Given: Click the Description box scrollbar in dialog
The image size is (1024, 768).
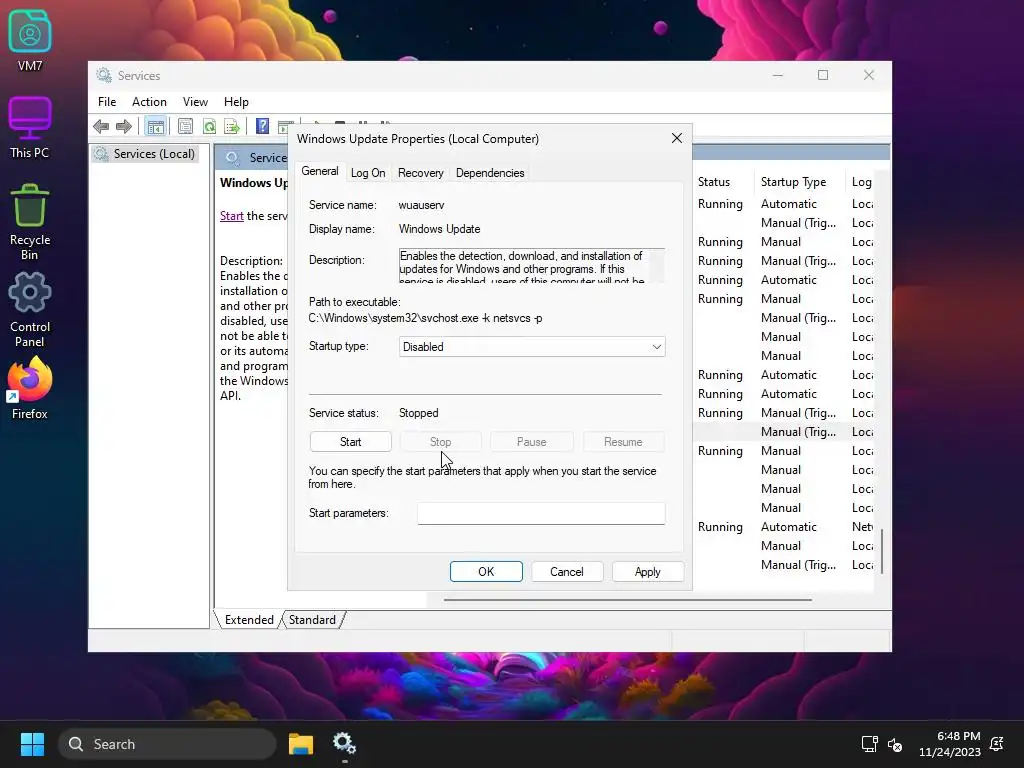Looking at the screenshot, I should coord(658,266).
